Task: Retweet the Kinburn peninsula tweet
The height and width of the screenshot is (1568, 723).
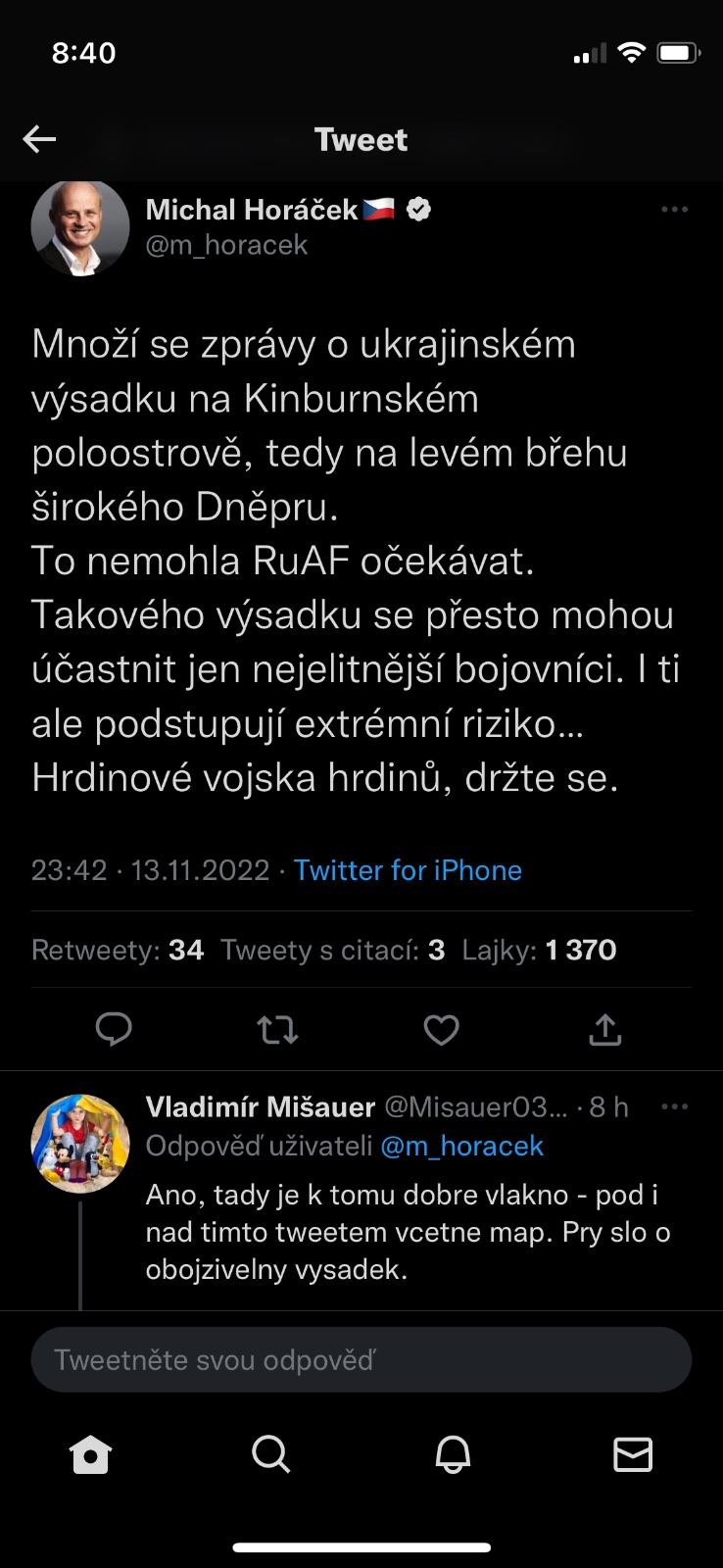Action: click(x=277, y=1030)
